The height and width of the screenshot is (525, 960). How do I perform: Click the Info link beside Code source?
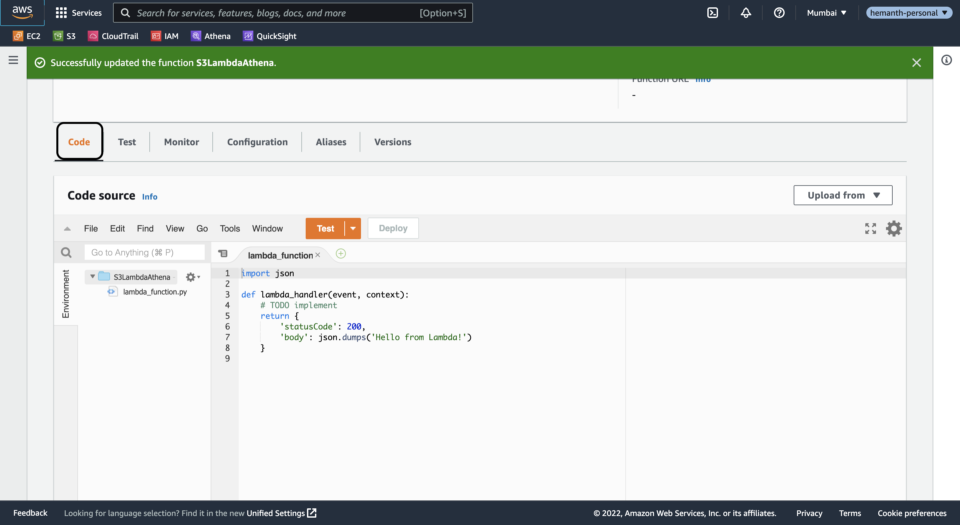tap(149, 197)
